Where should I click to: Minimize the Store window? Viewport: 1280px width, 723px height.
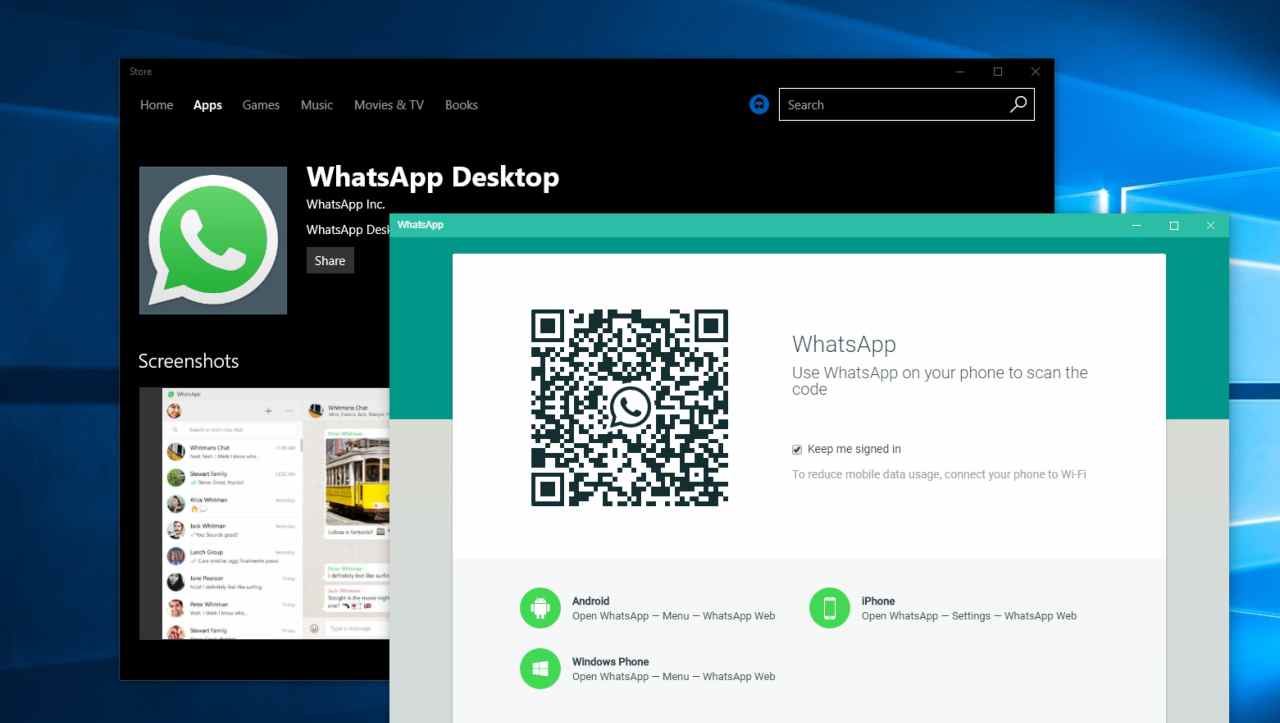coord(960,72)
